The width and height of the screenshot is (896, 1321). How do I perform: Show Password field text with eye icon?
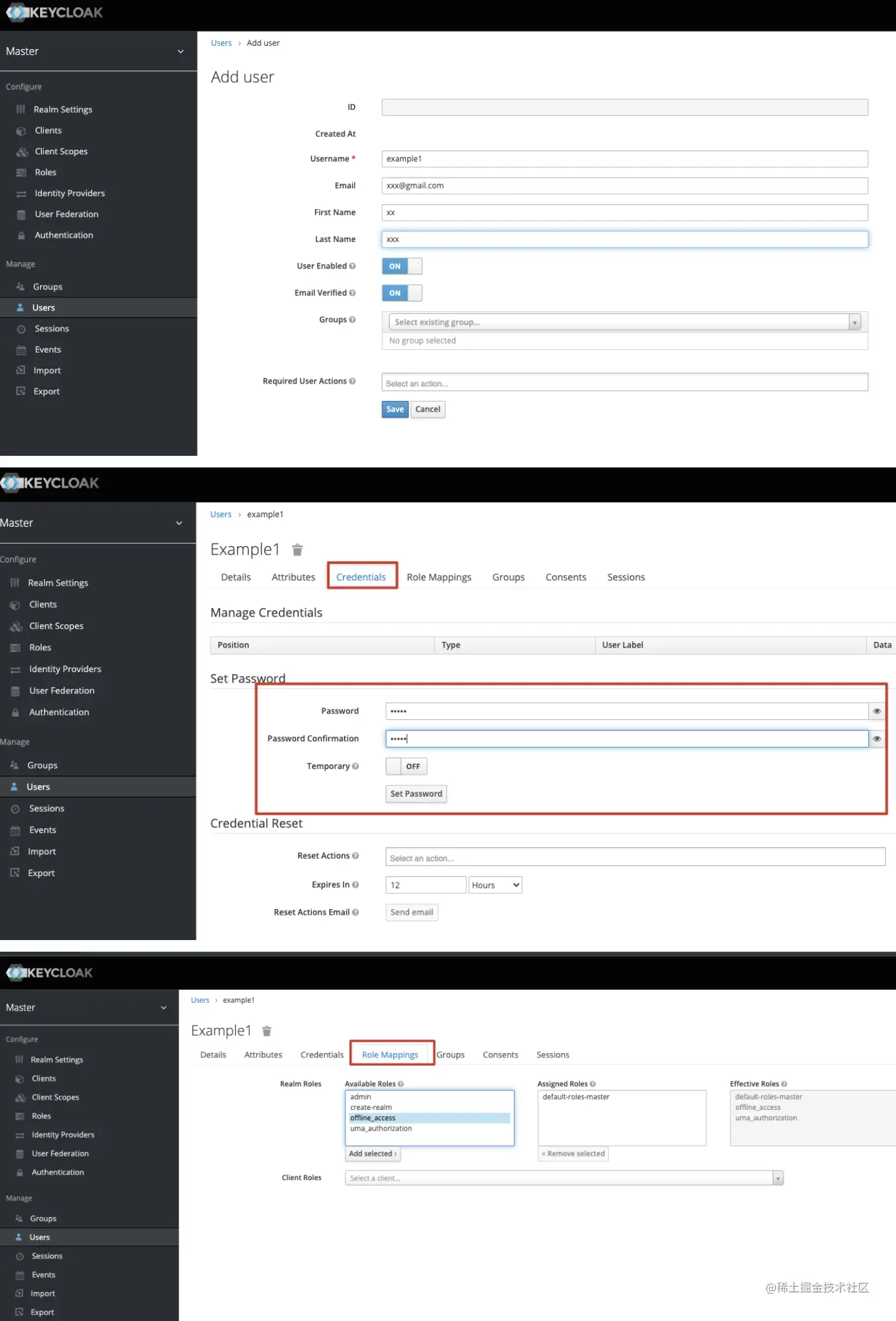pos(877,712)
